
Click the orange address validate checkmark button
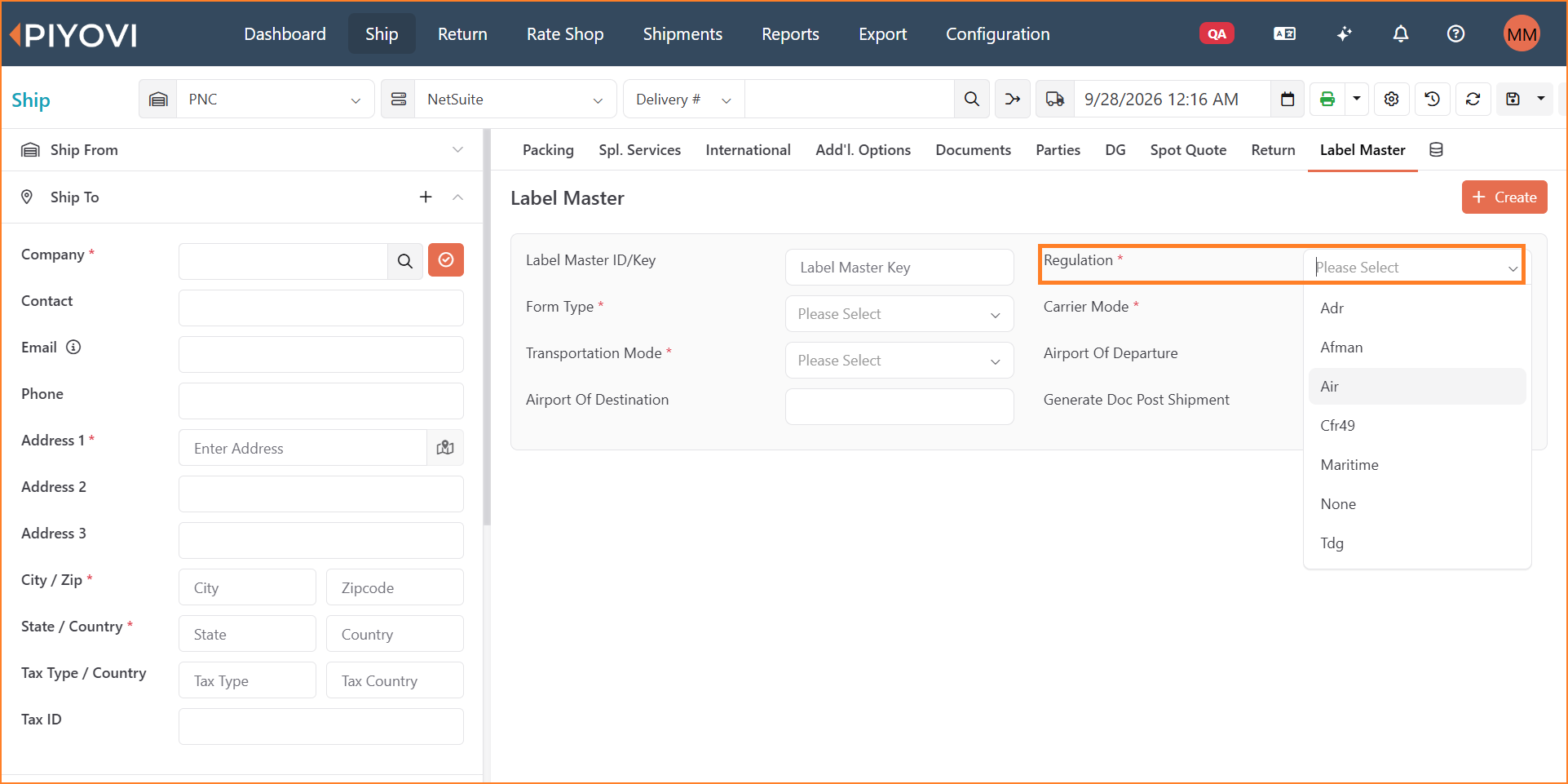tap(446, 260)
